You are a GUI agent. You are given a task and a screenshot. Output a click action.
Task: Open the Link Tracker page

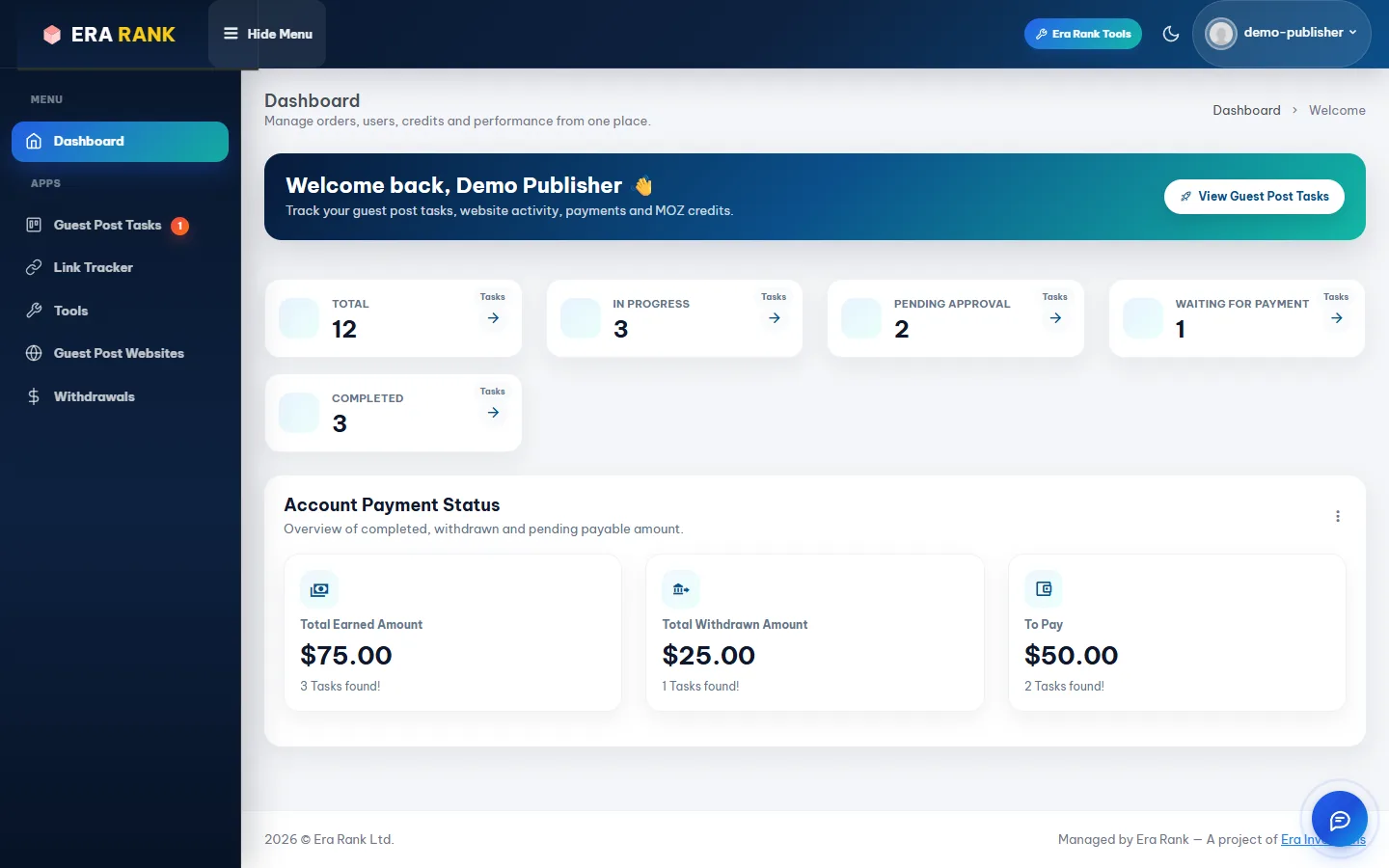pos(93,268)
